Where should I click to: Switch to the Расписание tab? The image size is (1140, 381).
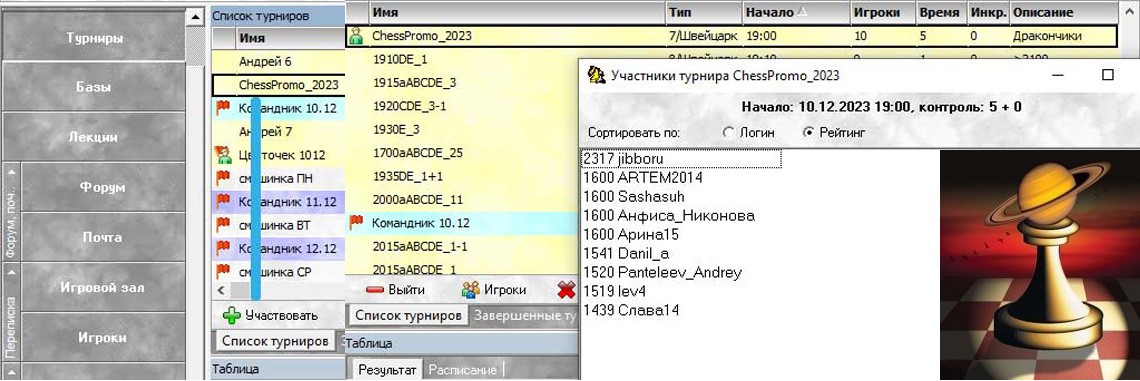[x=462, y=369]
